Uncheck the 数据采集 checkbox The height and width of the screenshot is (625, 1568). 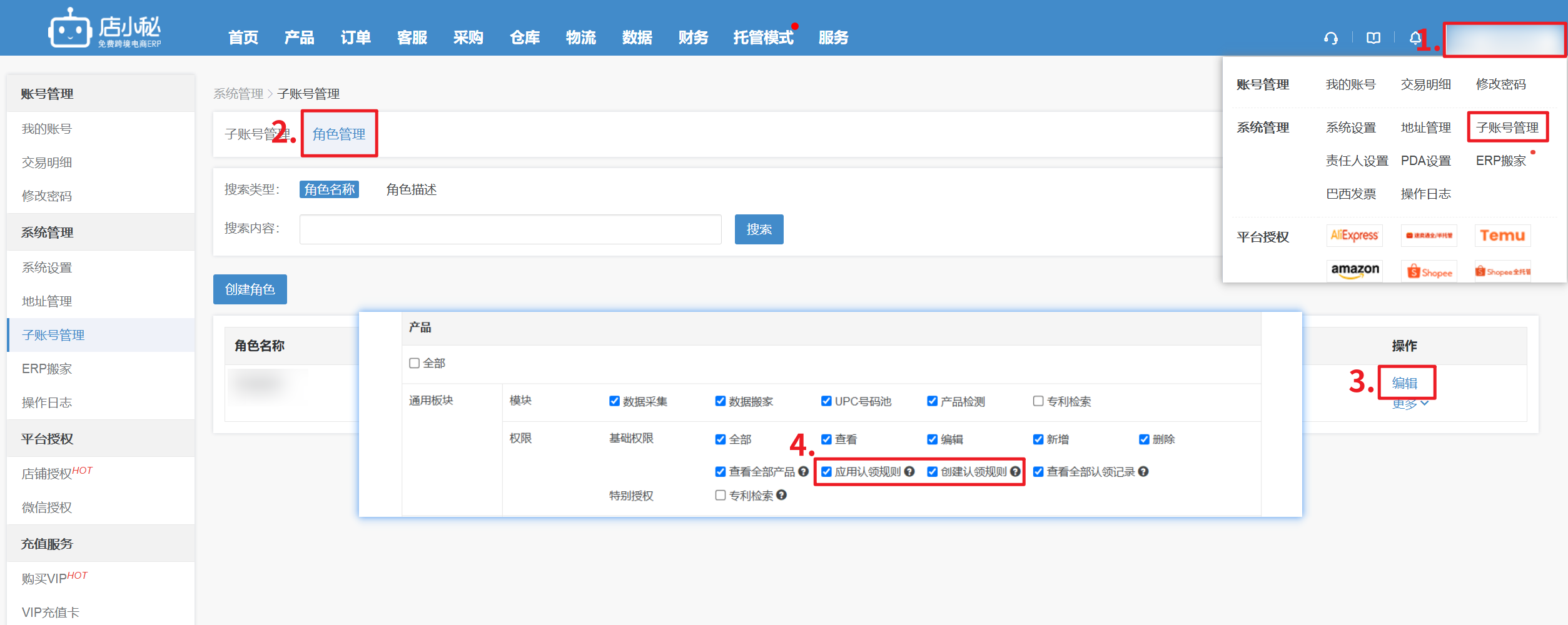(614, 401)
